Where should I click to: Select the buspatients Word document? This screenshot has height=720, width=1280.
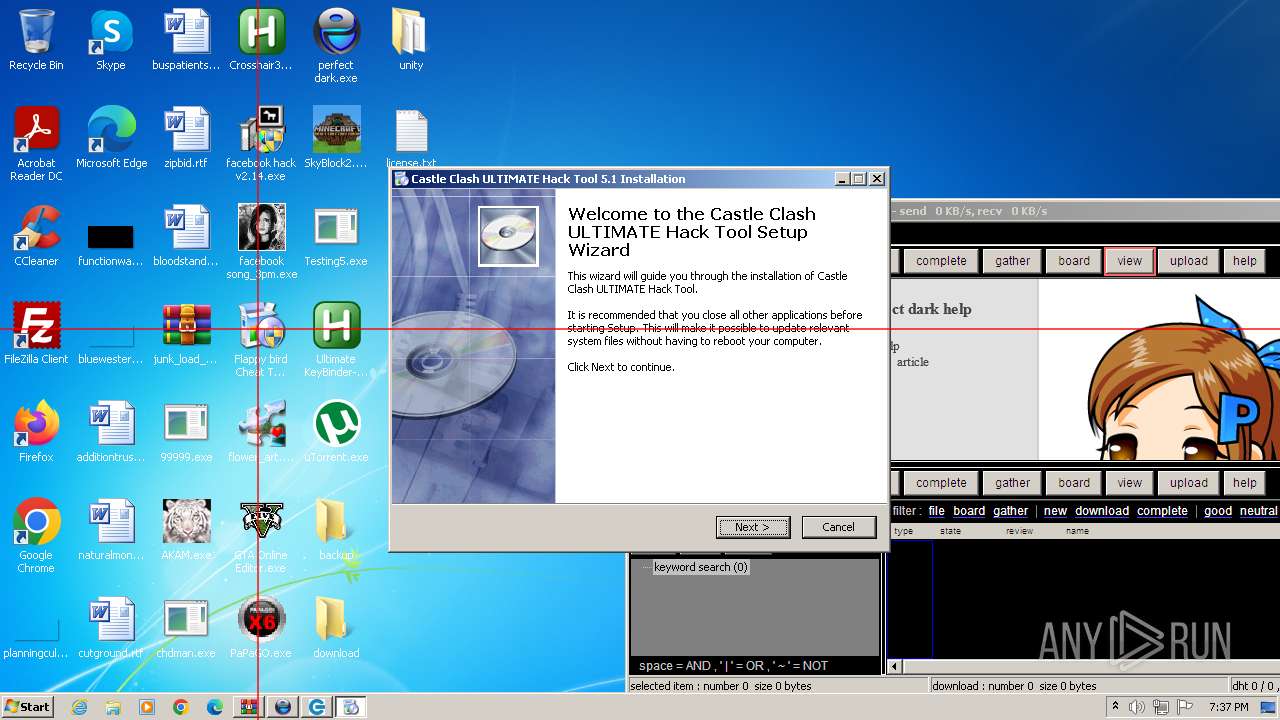click(186, 41)
